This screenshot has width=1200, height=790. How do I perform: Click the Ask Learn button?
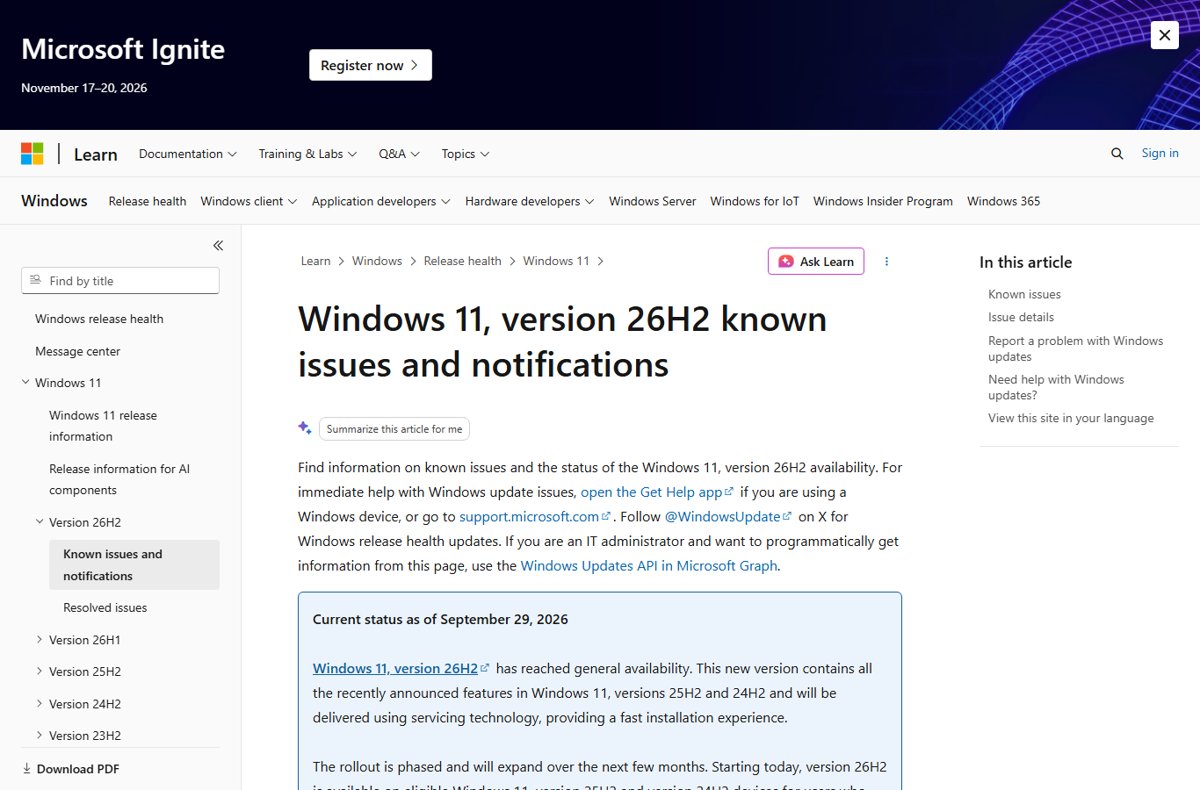coord(816,261)
